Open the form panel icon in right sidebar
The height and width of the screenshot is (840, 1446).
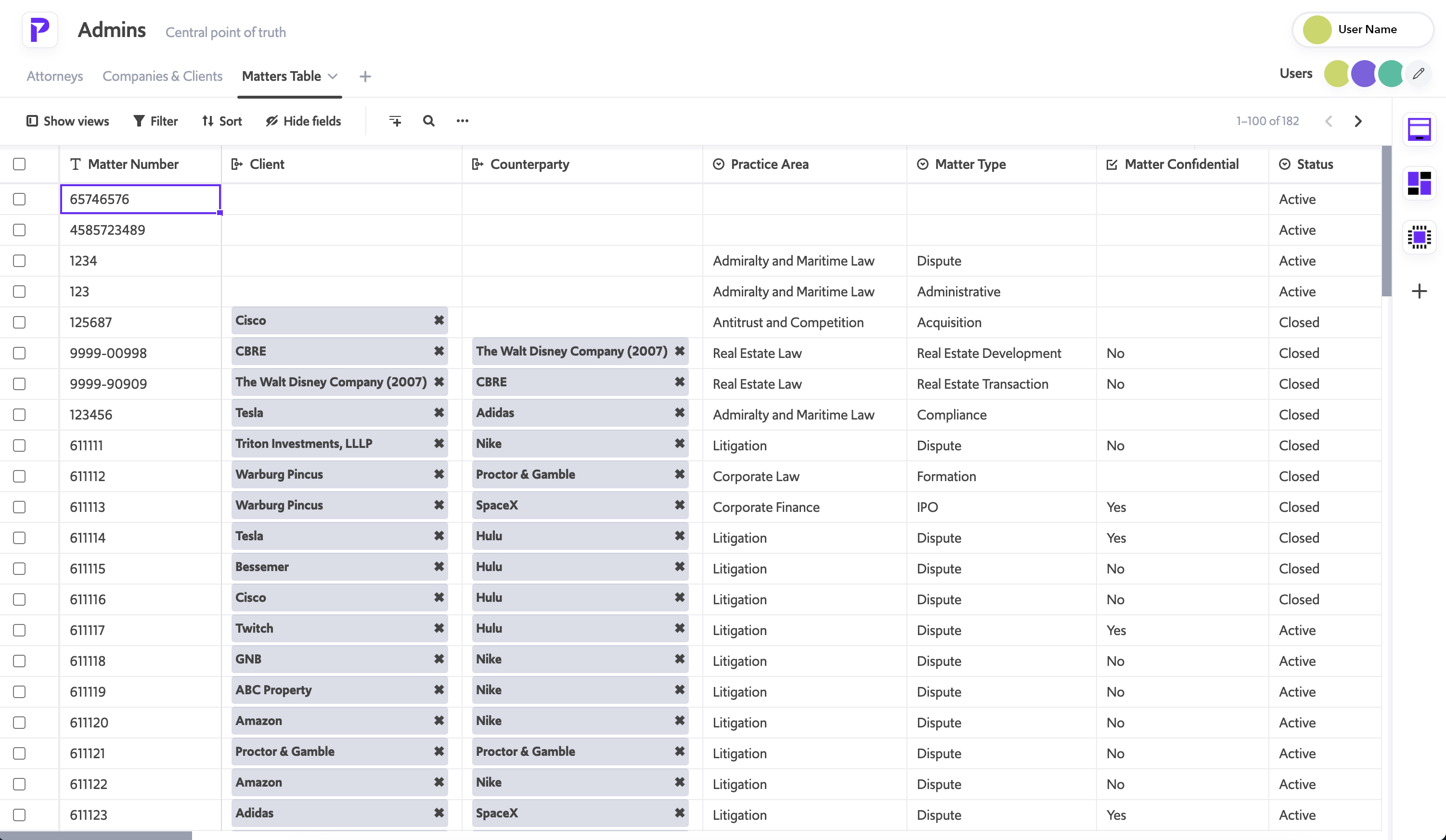pos(1419,129)
